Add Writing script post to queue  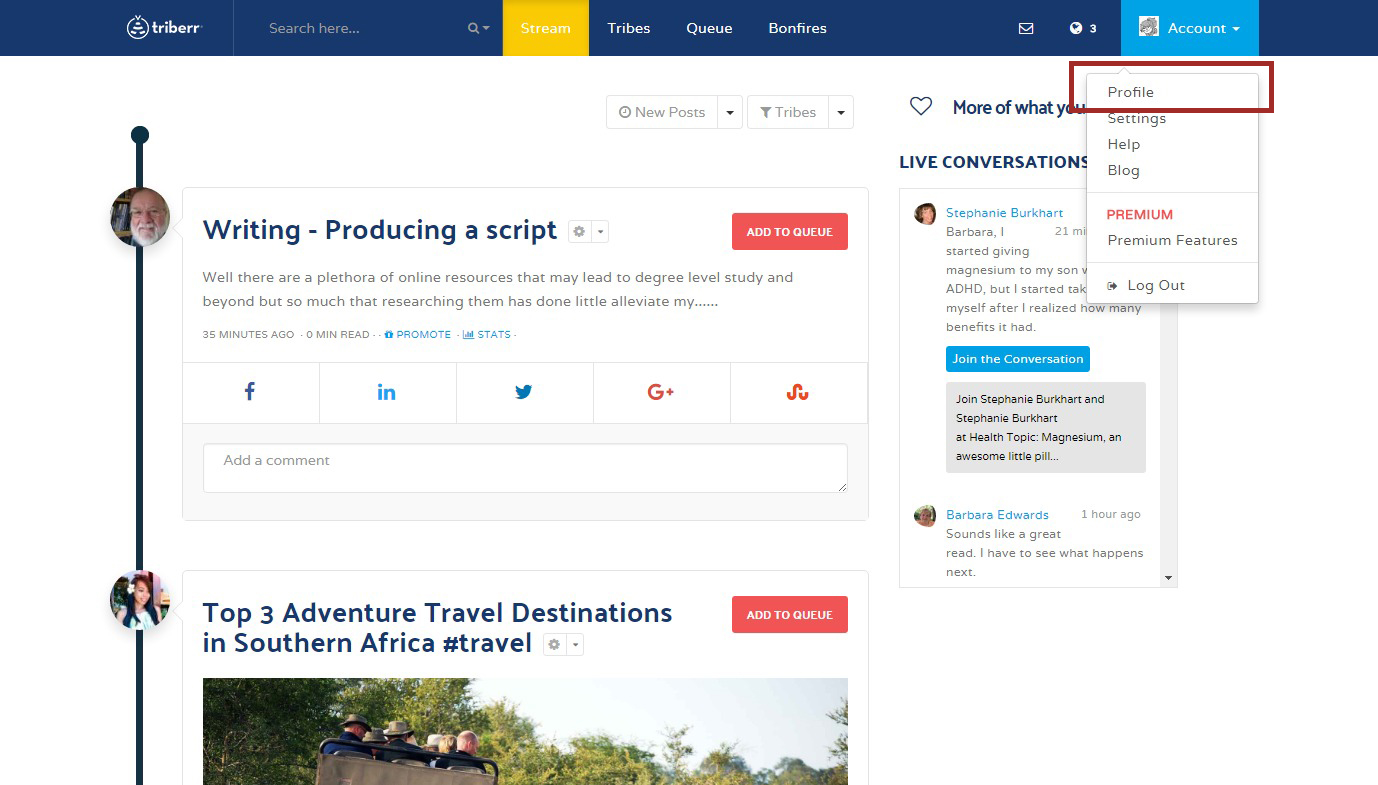789,232
